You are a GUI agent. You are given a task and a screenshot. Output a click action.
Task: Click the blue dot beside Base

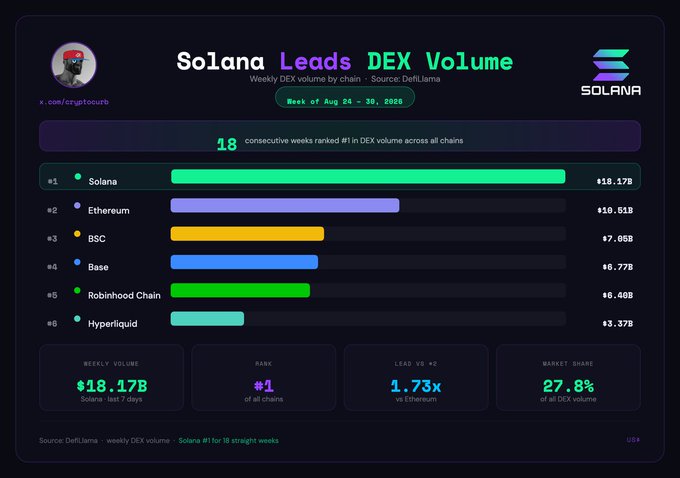(x=77, y=262)
